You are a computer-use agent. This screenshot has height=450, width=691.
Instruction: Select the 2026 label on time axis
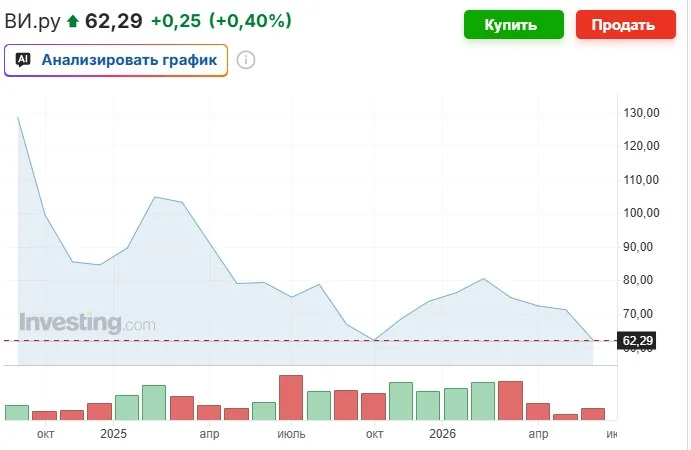pyautogui.click(x=442, y=434)
